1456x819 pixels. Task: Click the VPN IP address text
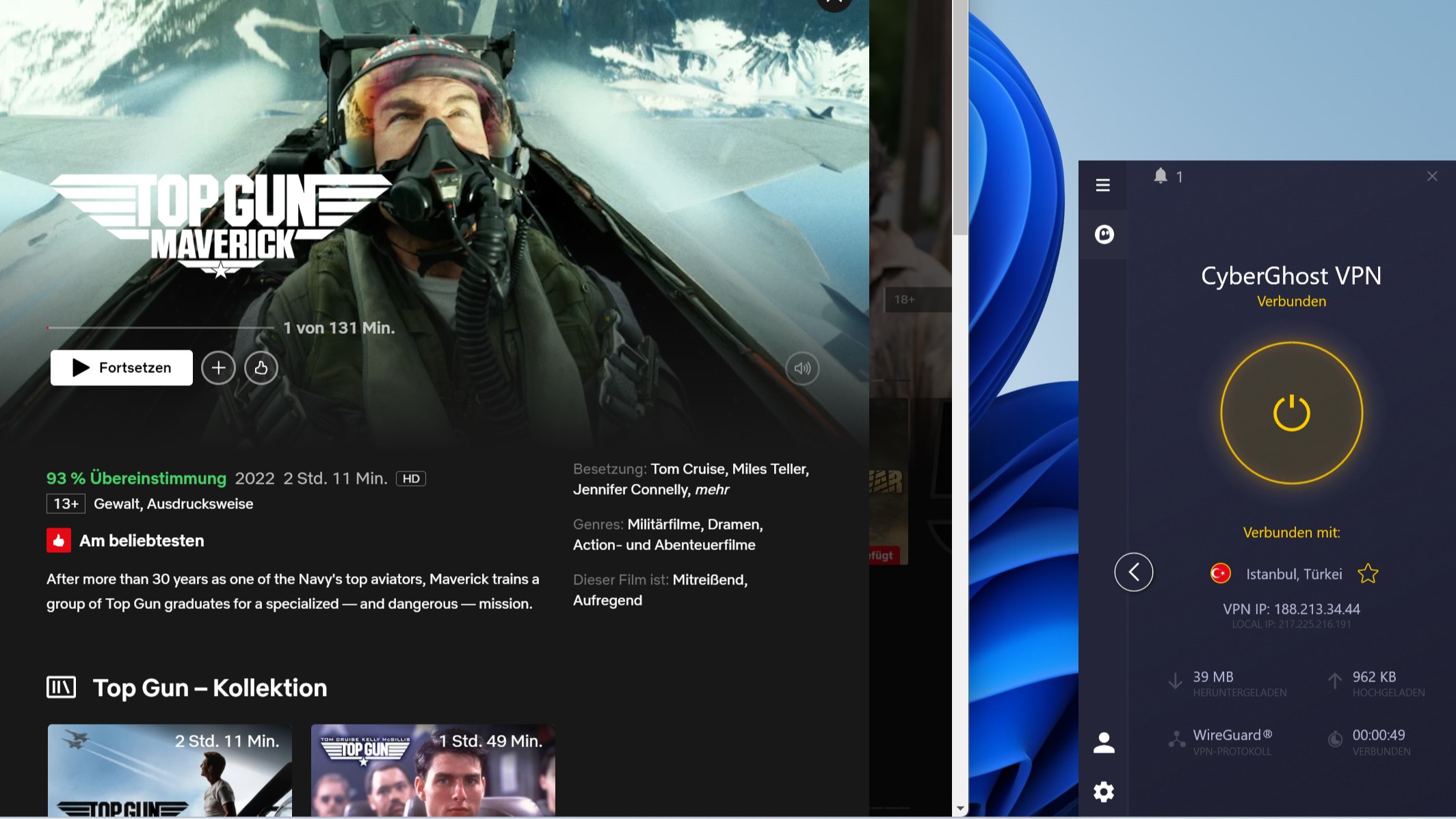(x=1291, y=609)
